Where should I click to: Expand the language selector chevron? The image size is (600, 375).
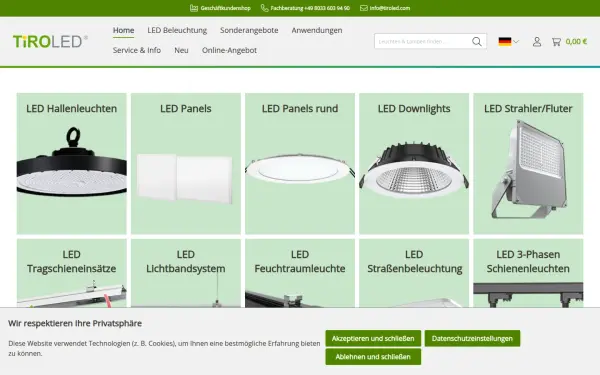tap(516, 41)
